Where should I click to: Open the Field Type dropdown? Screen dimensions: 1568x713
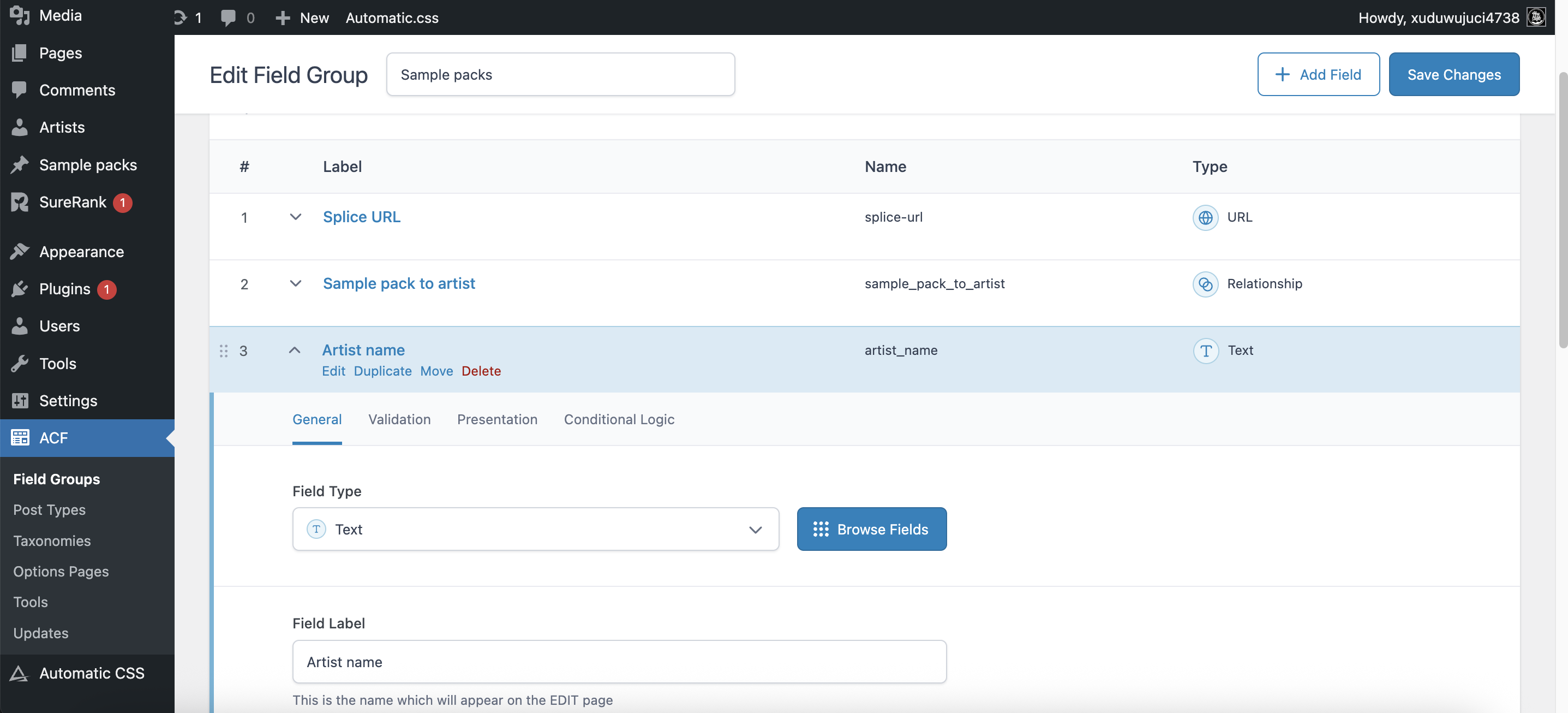click(535, 528)
